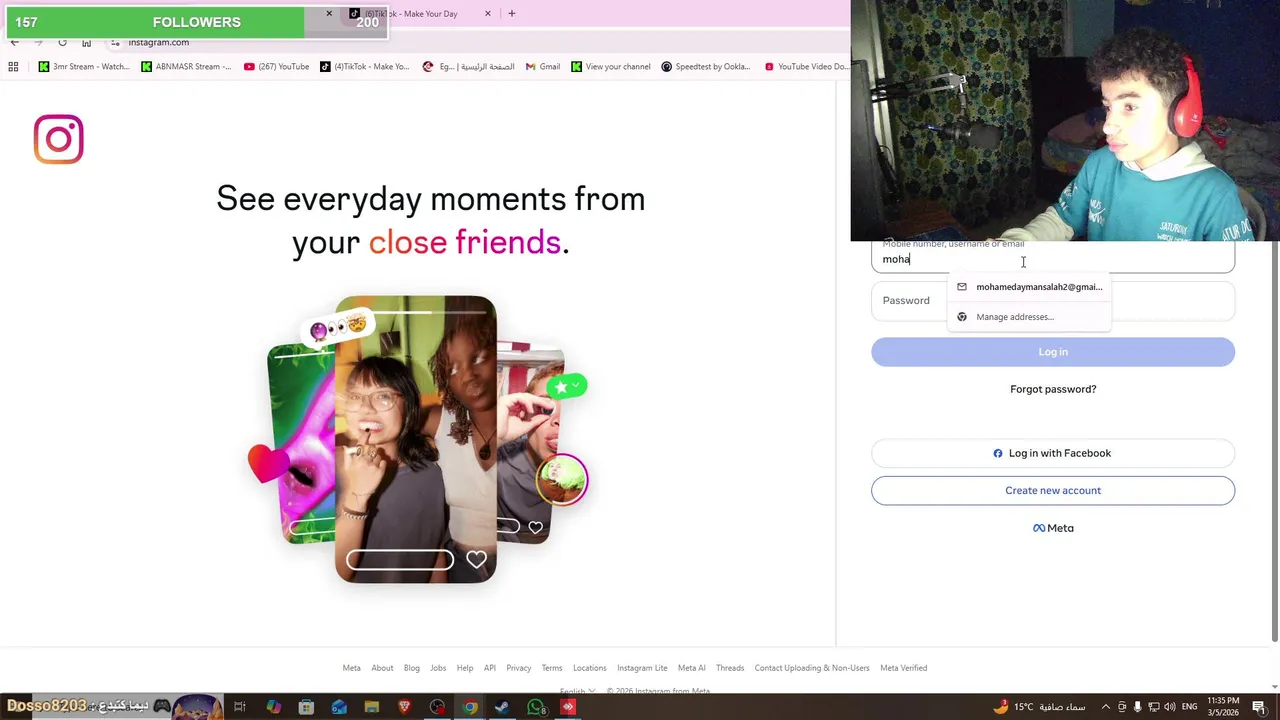Open a new browser tab with plus button
Viewport: 1280px width, 720px height.
click(x=512, y=14)
